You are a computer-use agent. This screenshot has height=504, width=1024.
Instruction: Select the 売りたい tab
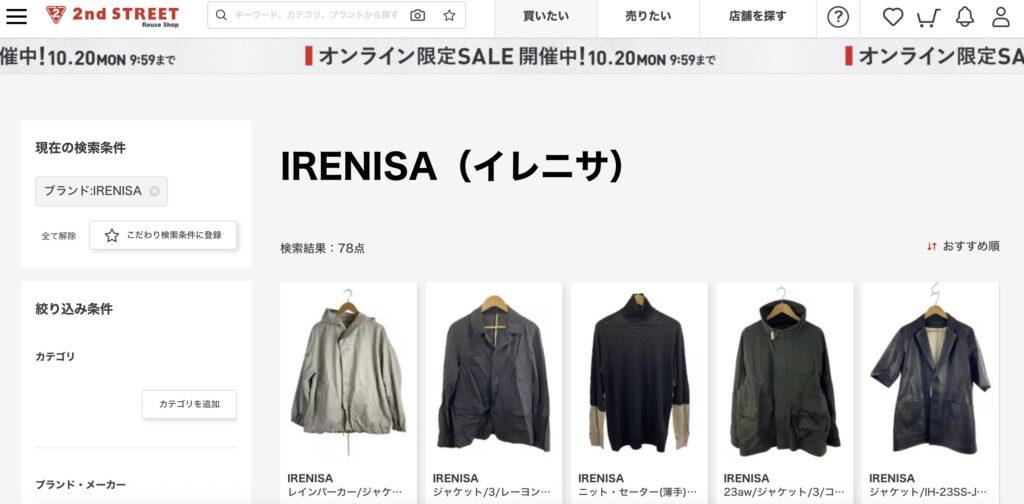(x=648, y=16)
